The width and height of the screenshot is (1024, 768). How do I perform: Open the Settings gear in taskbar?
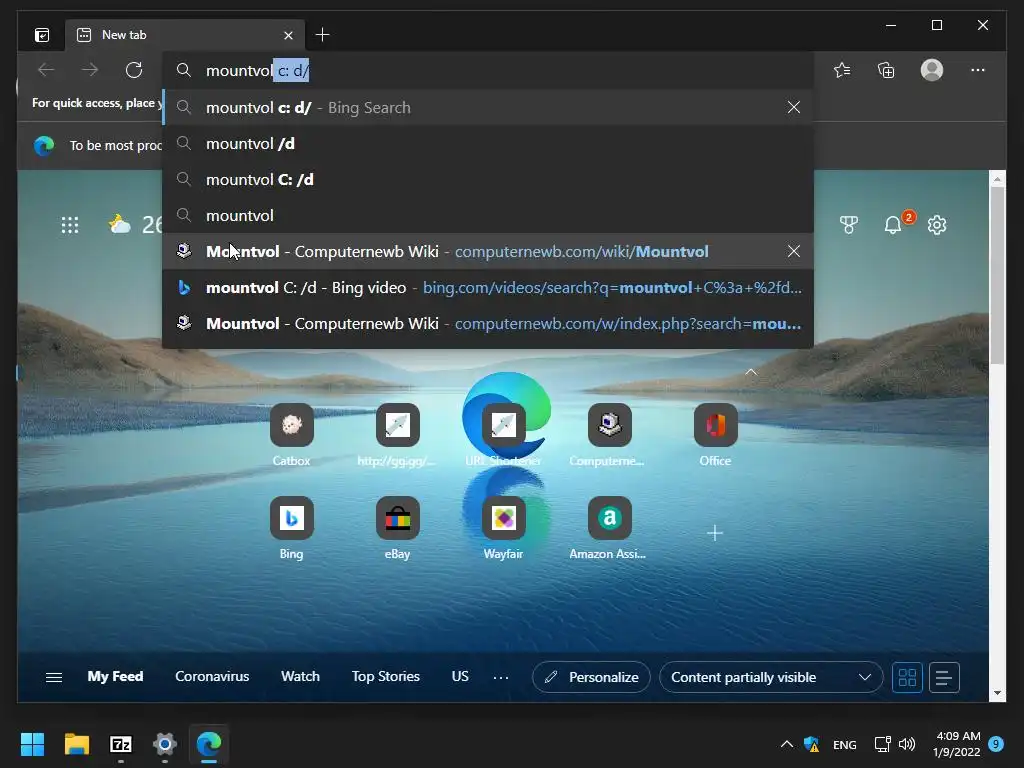[165, 744]
